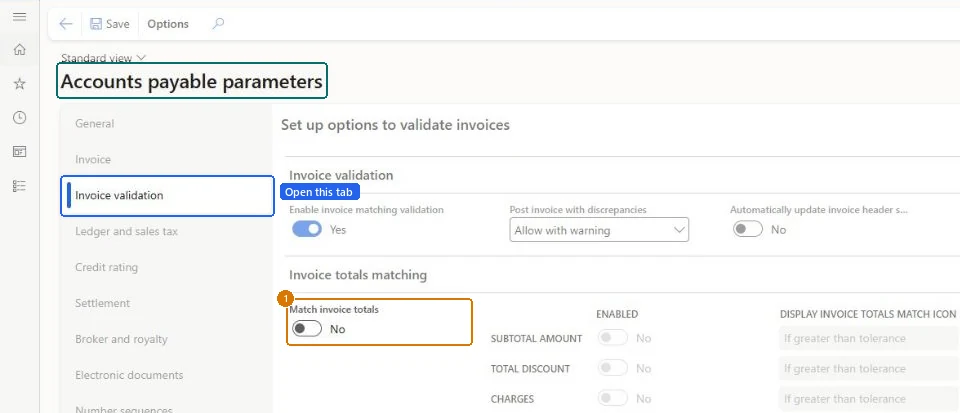Select the Invoice validation tab
The image size is (960, 413).
pos(167,196)
